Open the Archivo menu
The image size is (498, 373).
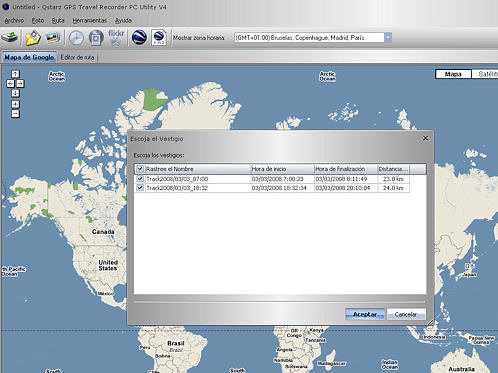point(14,20)
